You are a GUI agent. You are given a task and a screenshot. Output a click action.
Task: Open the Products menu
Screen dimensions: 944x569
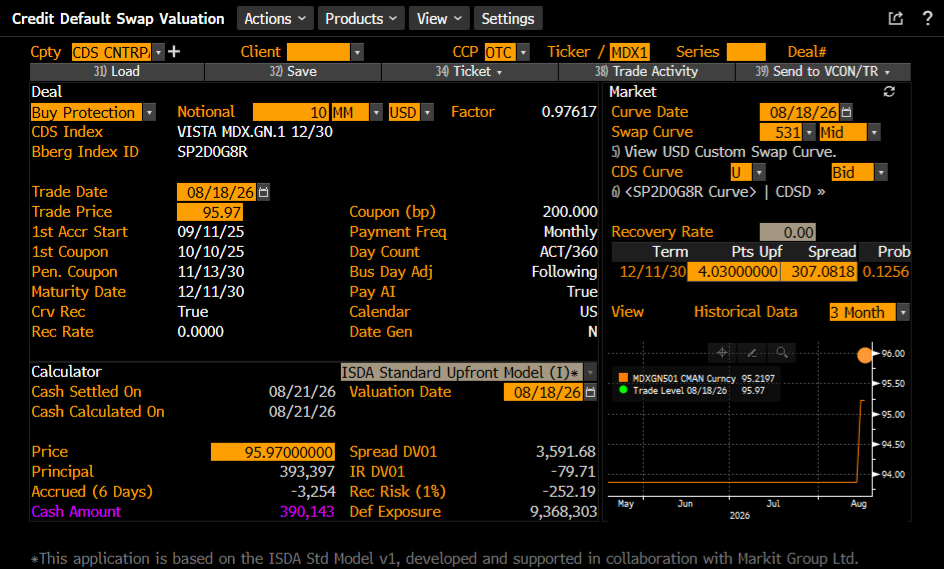click(x=361, y=19)
